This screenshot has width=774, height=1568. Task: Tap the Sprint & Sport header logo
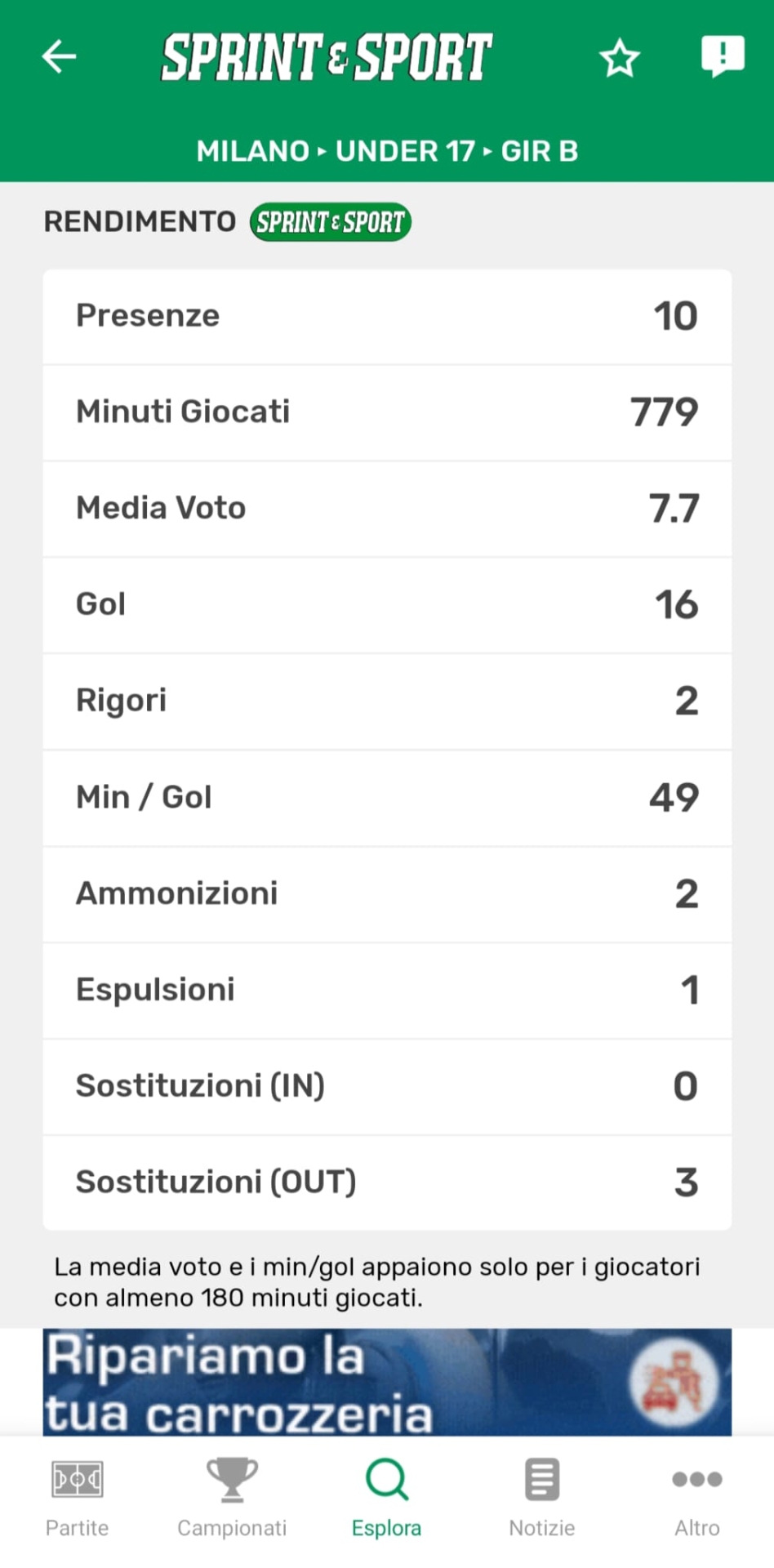click(x=327, y=57)
